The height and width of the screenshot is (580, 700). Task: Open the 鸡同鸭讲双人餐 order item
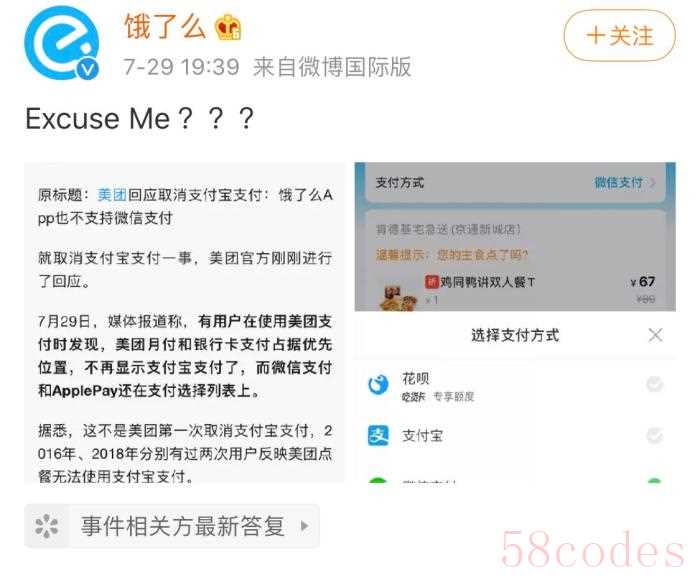[x=516, y=289]
